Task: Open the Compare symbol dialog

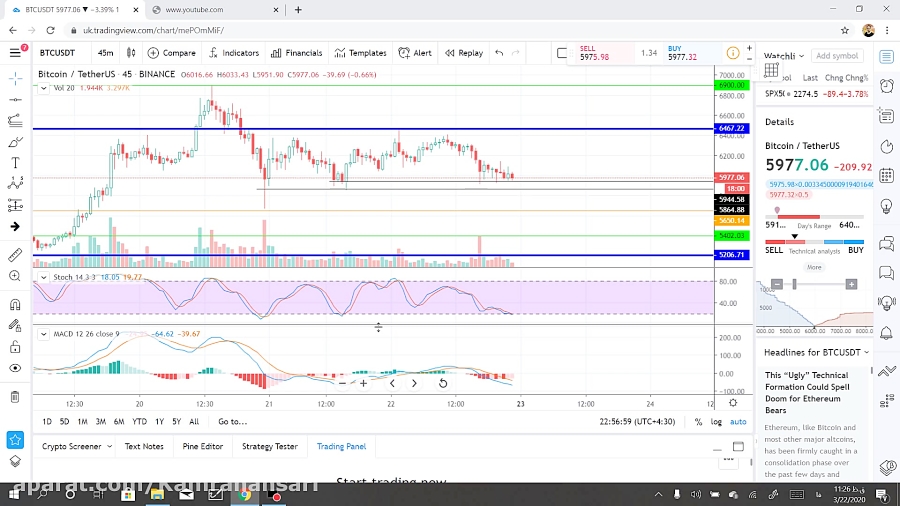Action: pos(172,53)
